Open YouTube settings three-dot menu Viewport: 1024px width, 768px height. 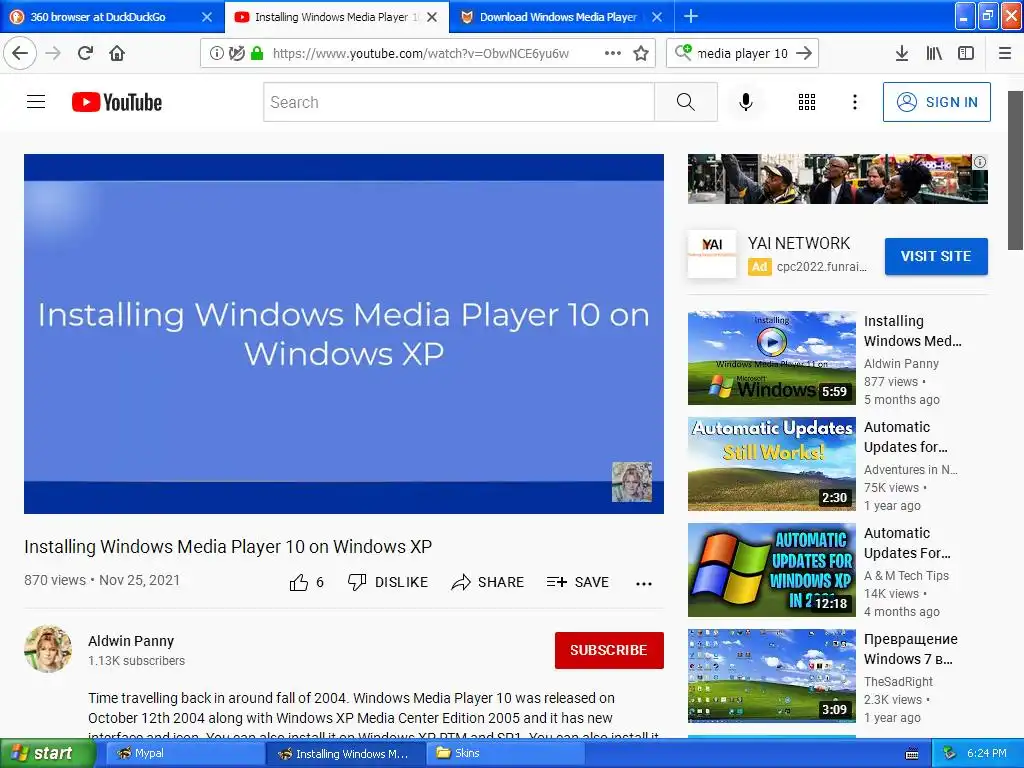point(855,102)
